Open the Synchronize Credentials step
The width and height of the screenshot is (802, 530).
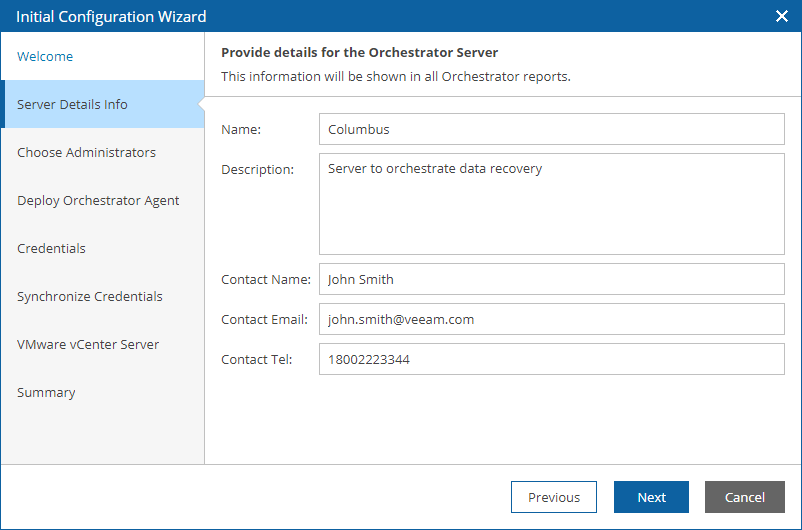tap(102, 296)
